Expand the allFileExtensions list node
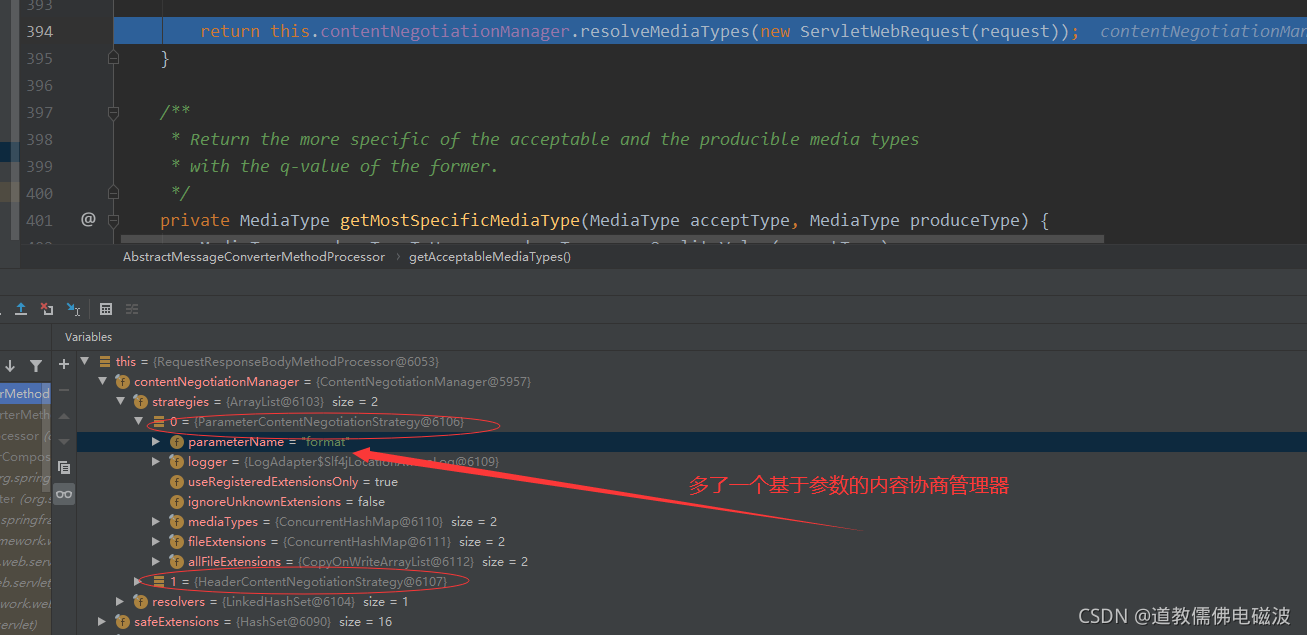 point(156,561)
